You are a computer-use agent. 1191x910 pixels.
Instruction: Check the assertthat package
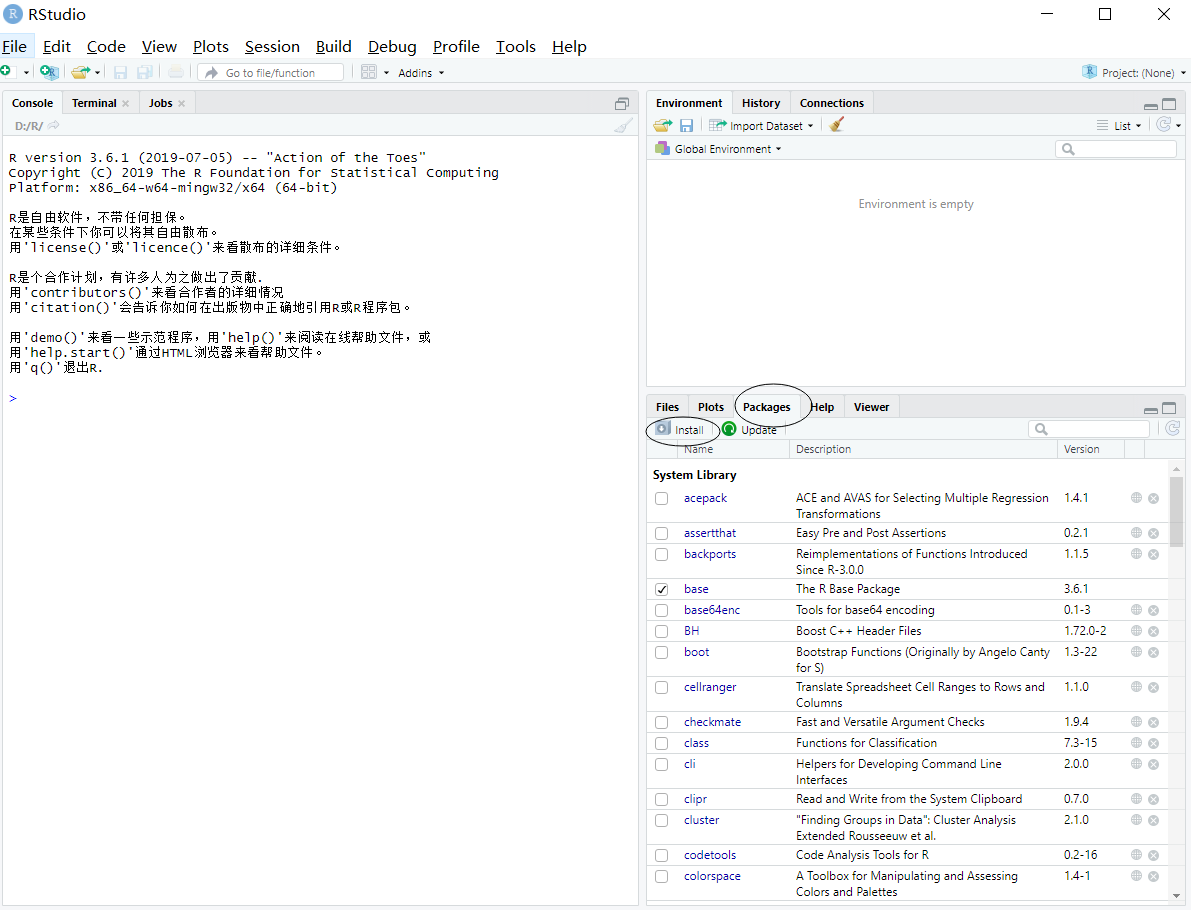[x=662, y=533]
